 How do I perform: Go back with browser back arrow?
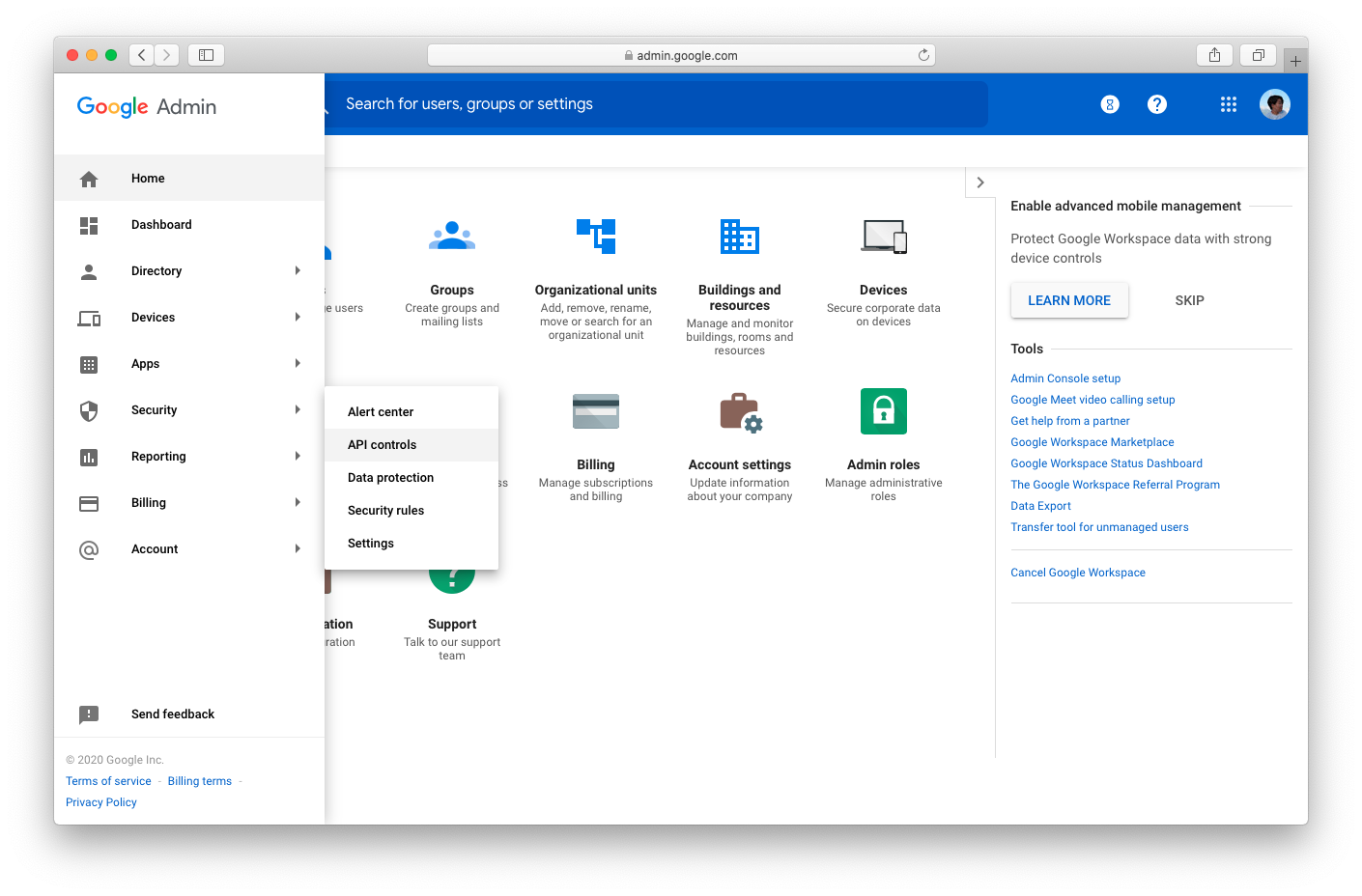click(142, 55)
